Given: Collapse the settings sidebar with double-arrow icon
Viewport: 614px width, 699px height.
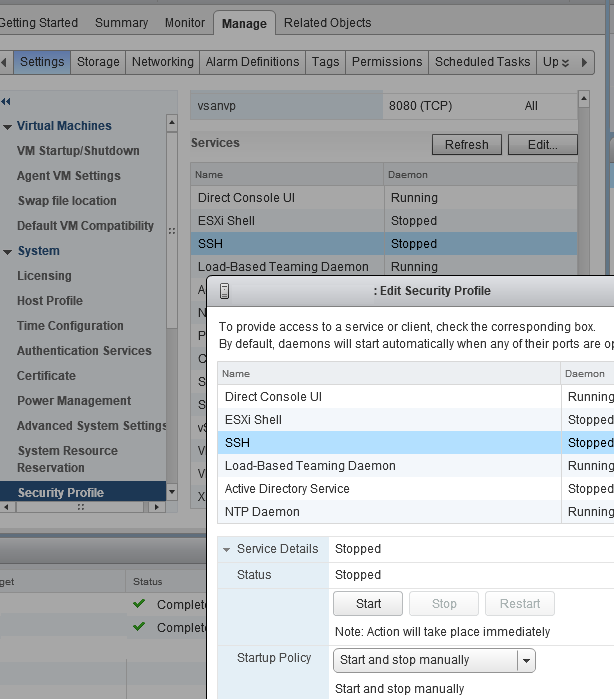Looking at the screenshot, I should (x=6, y=102).
